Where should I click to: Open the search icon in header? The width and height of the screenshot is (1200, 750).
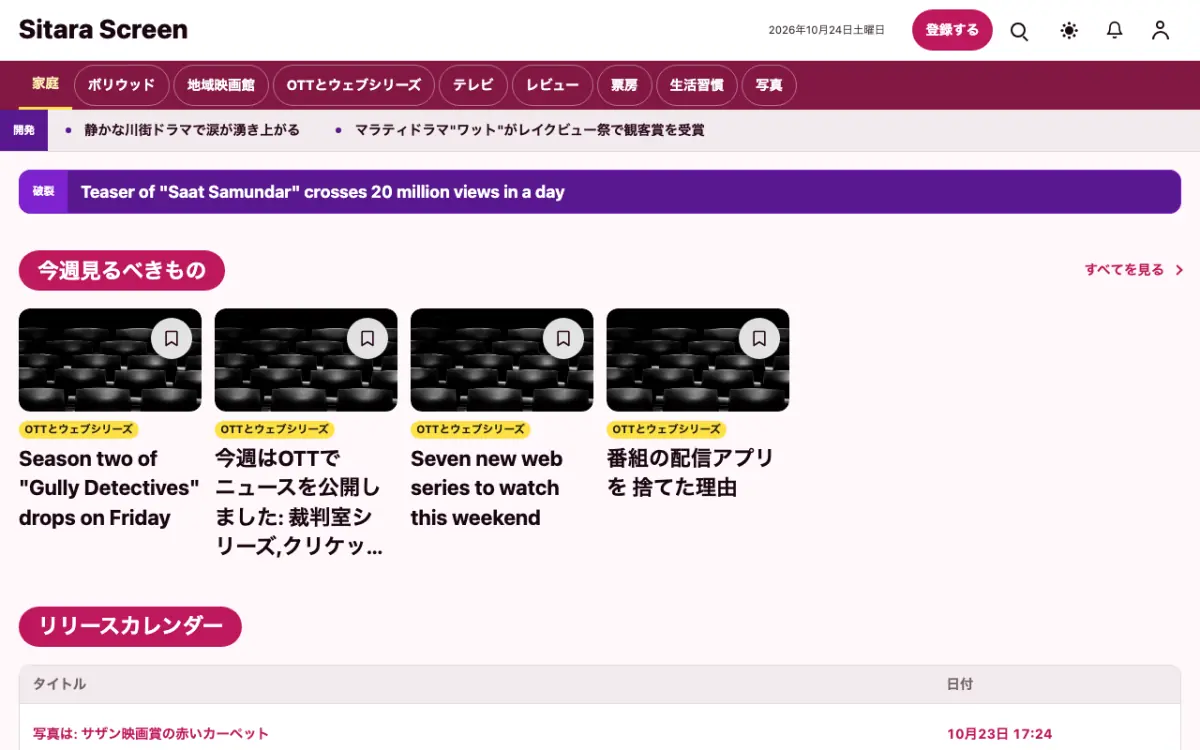[1019, 30]
